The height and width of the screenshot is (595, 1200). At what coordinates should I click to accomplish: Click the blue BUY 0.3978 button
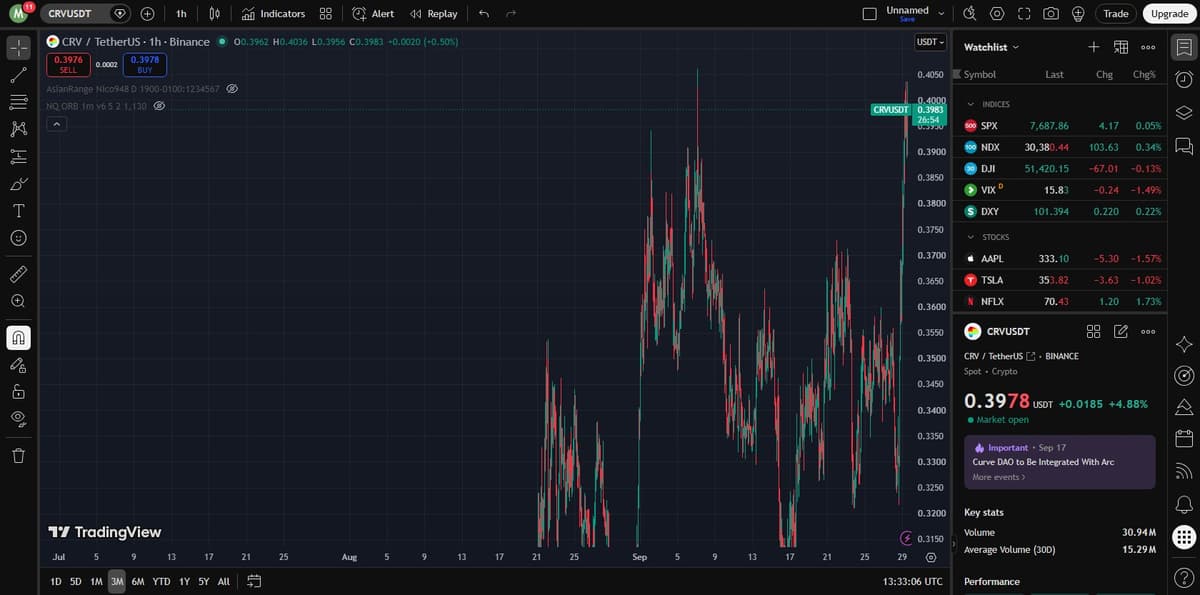point(145,65)
